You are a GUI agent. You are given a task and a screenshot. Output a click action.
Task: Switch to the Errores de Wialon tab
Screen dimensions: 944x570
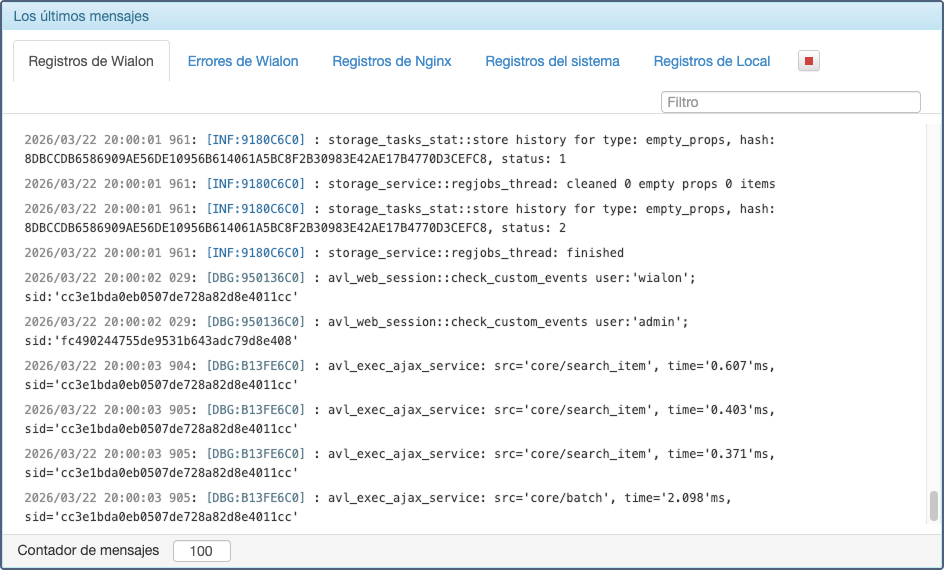[243, 61]
